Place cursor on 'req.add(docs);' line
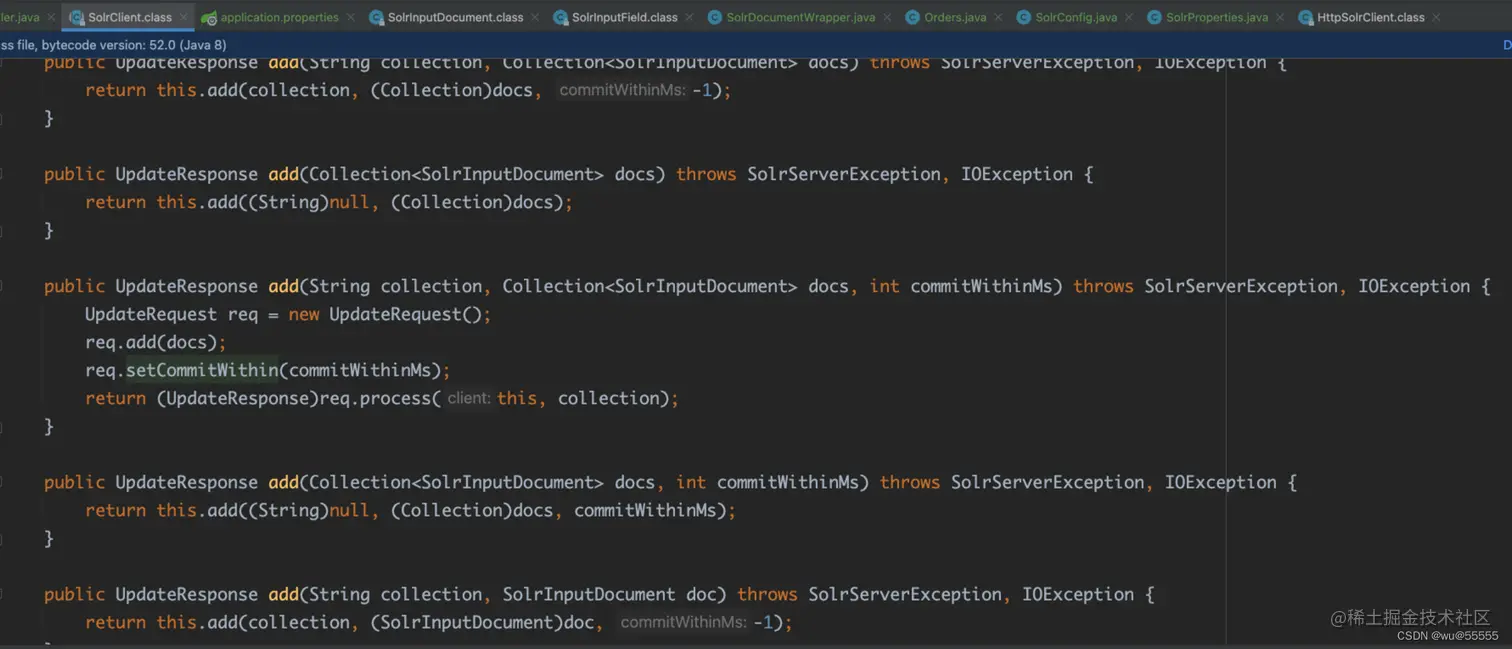The width and height of the screenshot is (1512, 649). [x=156, y=342]
